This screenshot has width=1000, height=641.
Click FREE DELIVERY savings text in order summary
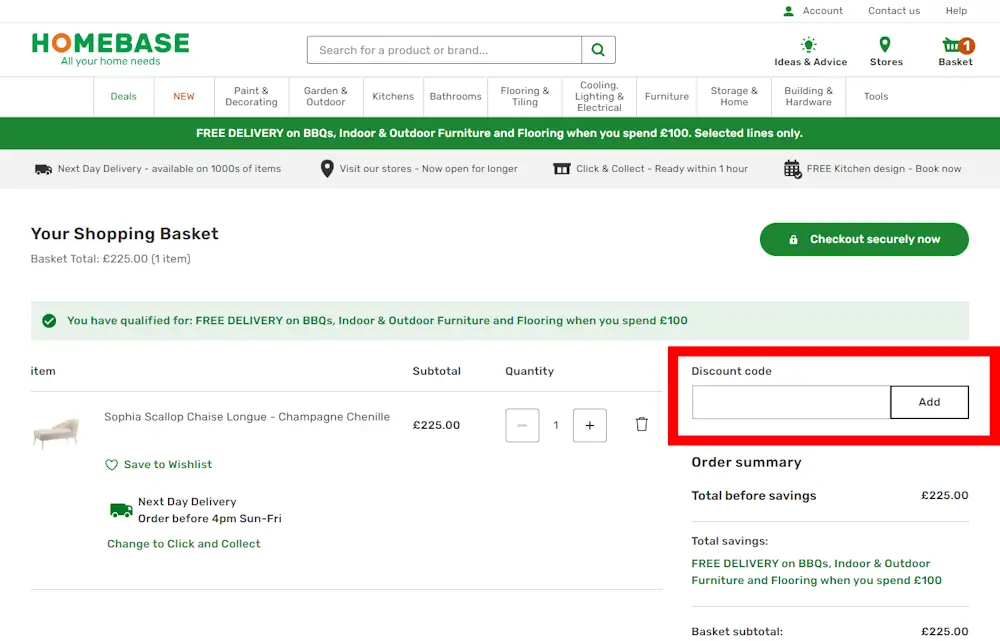pyautogui.click(x=816, y=572)
